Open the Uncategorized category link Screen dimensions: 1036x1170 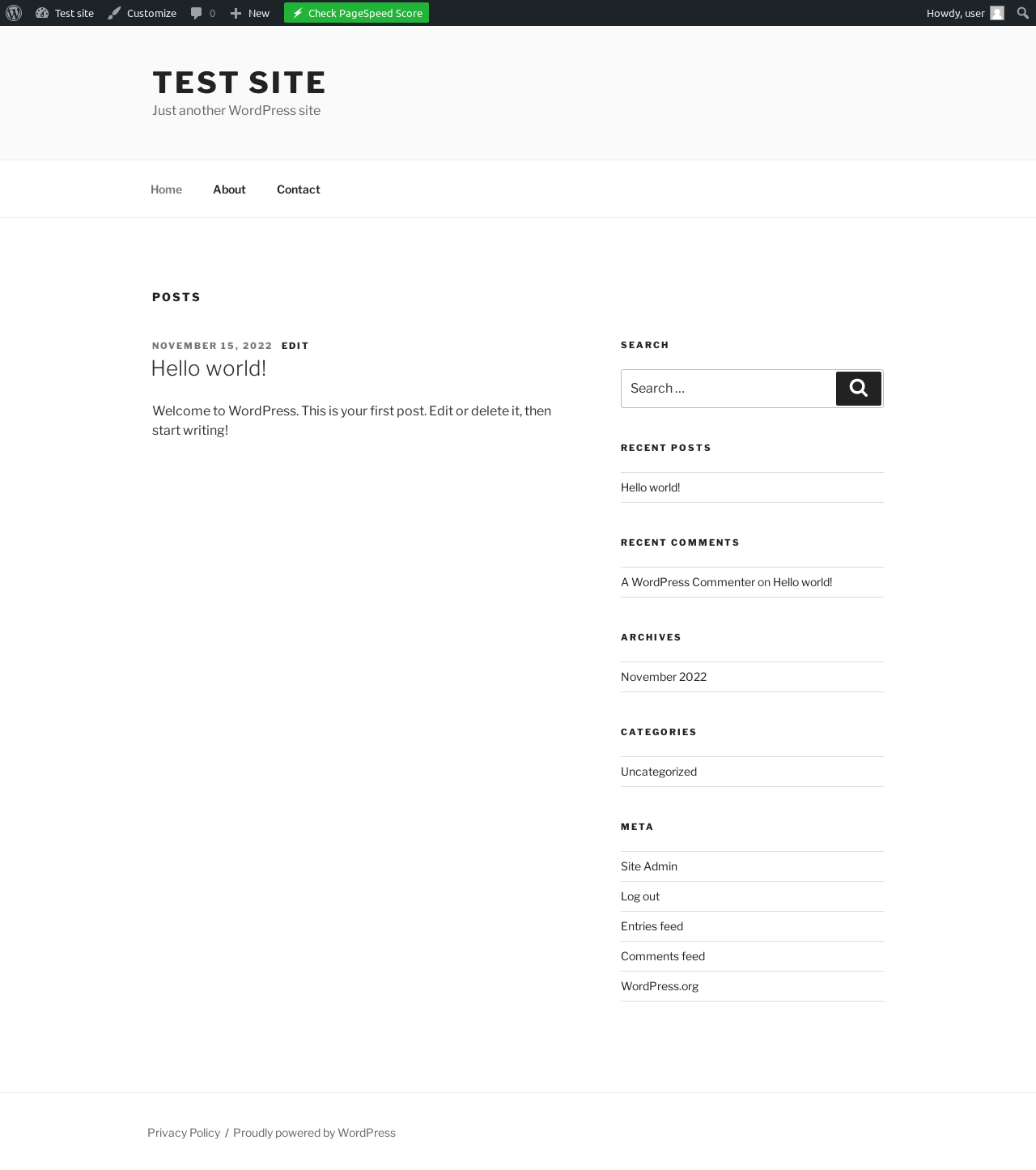point(659,772)
